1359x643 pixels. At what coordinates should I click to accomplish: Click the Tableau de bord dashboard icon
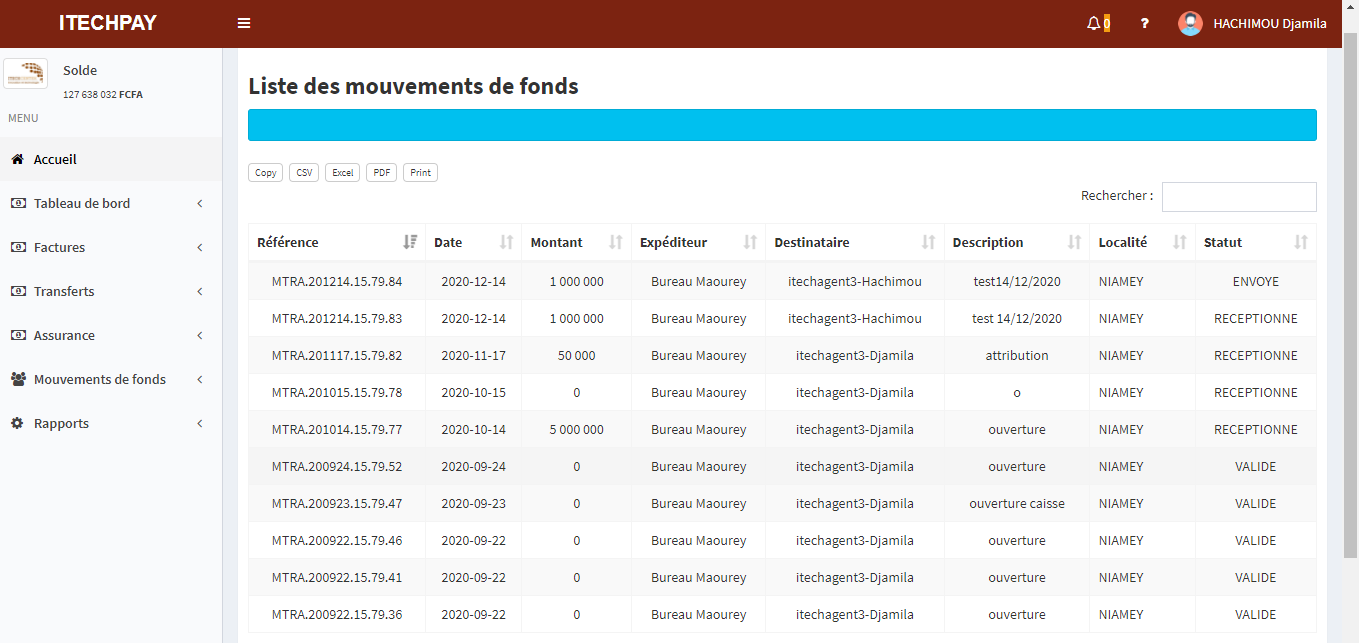click(x=17, y=203)
